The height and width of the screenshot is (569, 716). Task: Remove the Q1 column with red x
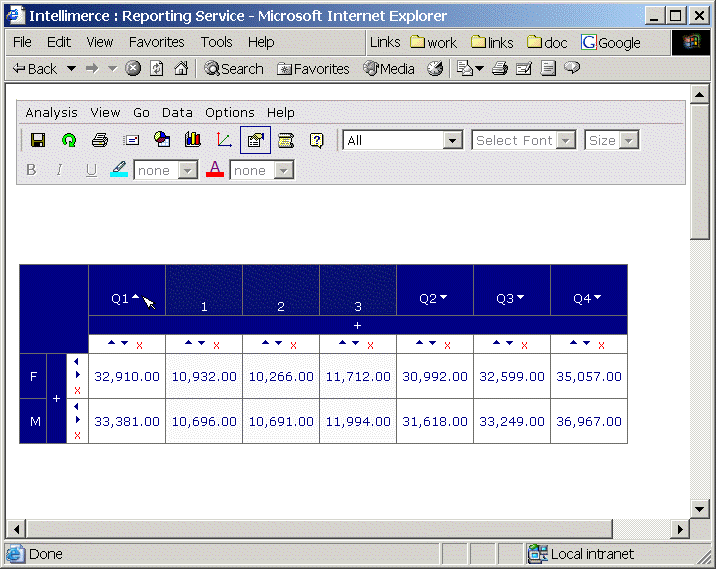point(139,346)
